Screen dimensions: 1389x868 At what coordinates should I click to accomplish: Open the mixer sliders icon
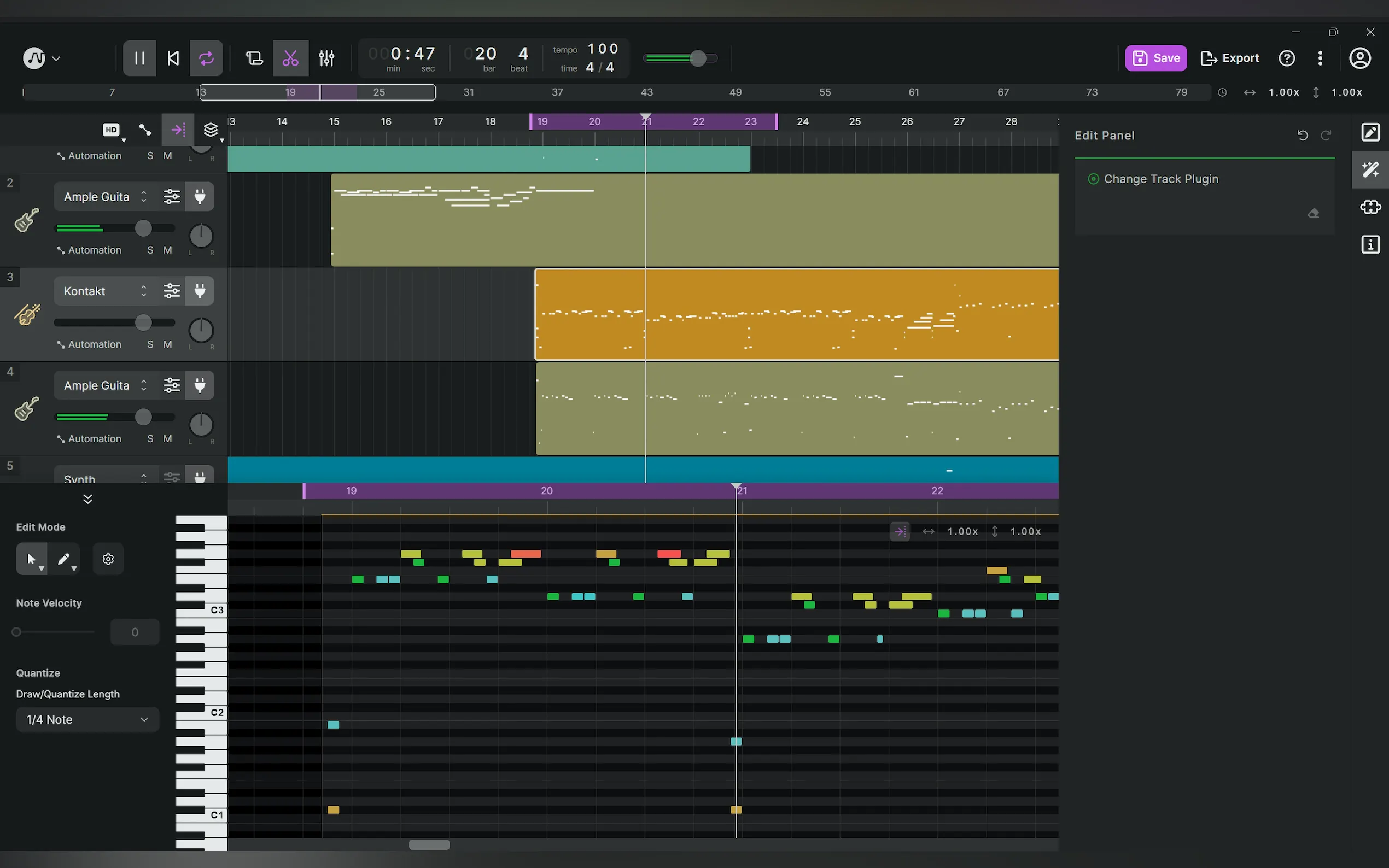tap(326, 58)
